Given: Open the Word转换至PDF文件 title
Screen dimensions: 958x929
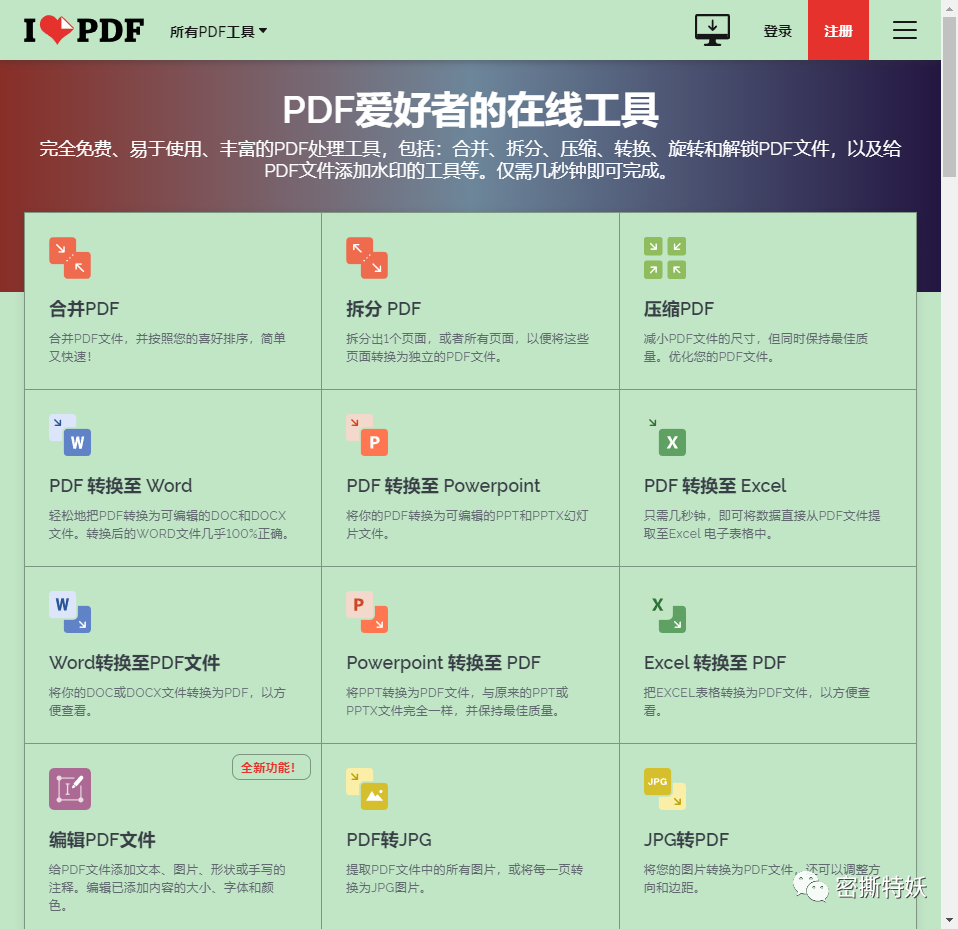Looking at the screenshot, I should pyautogui.click(x=134, y=663).
